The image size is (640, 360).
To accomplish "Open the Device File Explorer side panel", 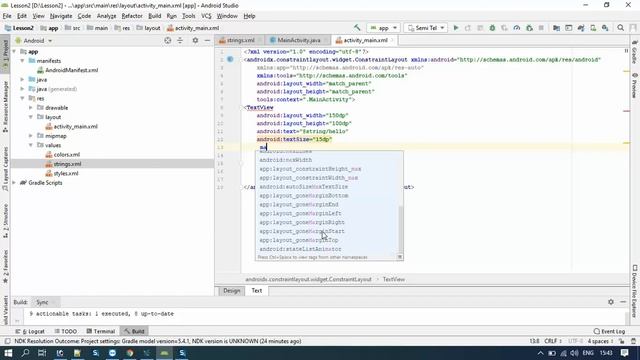I will pos(635,291).
